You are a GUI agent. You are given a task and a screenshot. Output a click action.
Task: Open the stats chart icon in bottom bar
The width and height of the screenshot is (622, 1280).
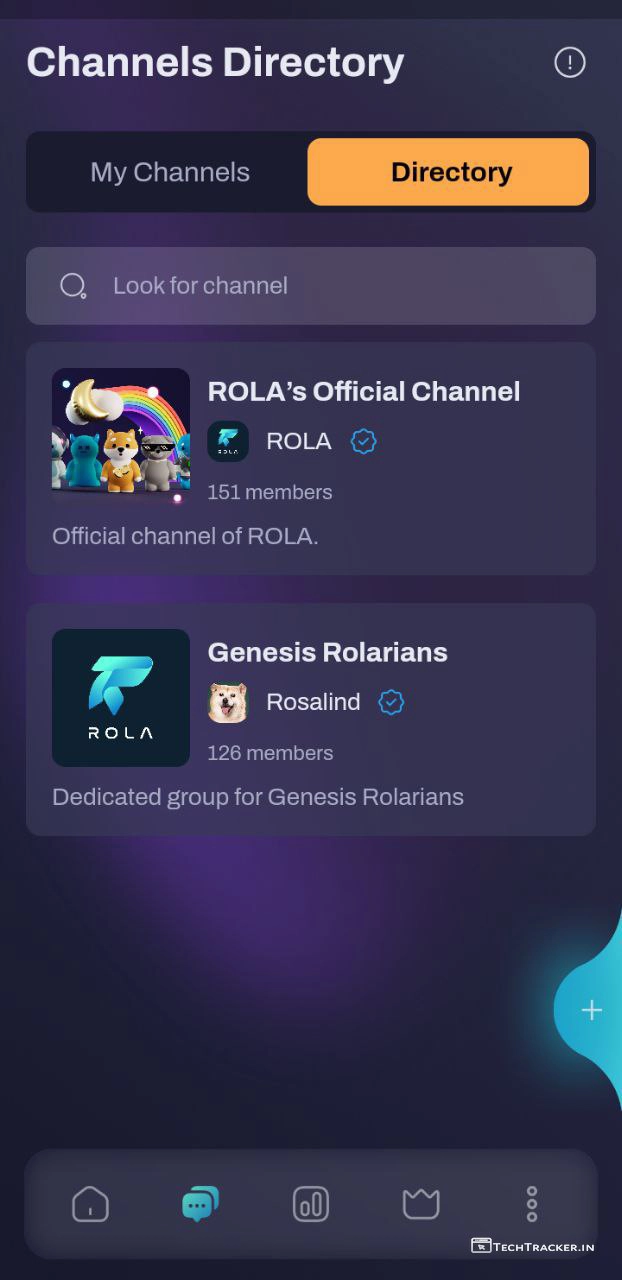tap(311, 1204)
